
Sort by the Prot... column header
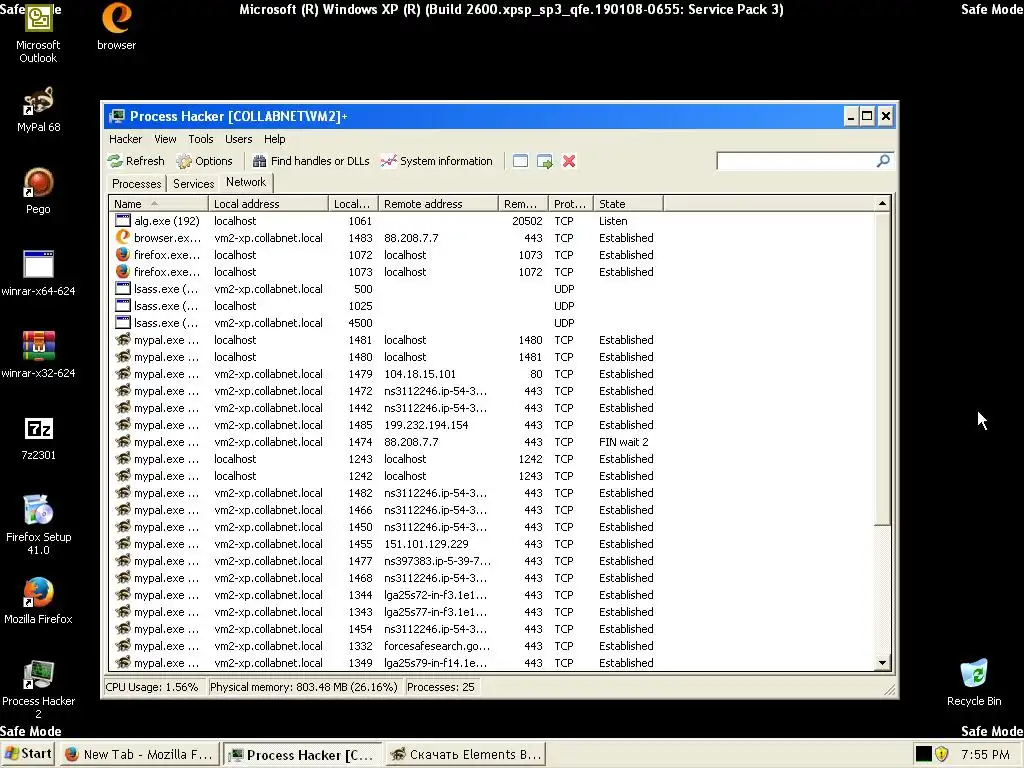tap(571, 204)
